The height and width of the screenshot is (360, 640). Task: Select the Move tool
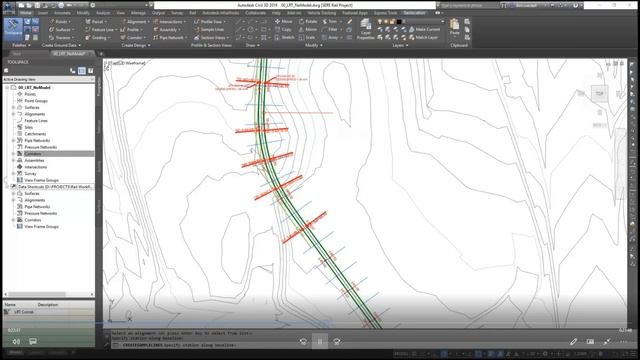coord(284,21)
